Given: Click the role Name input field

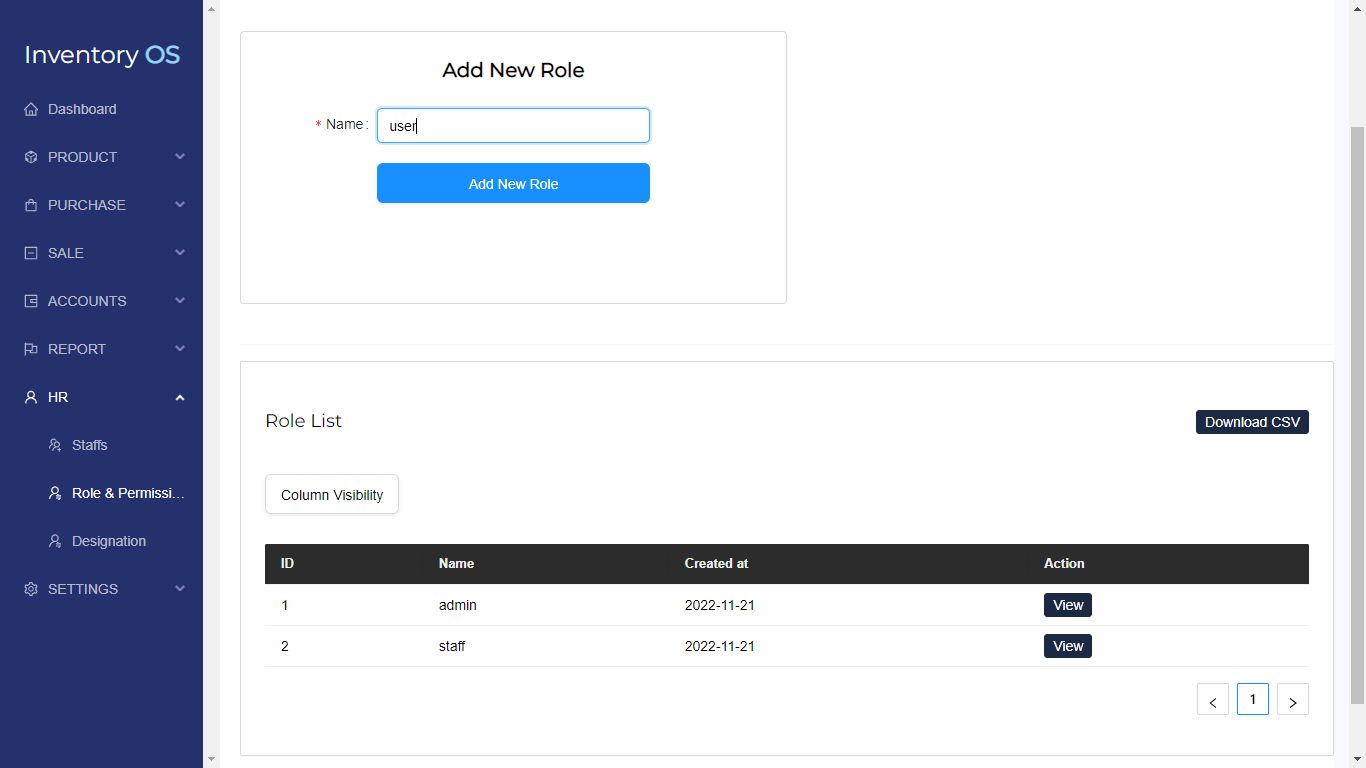Looking at the screenshot, I should click(x=513, y=126).
